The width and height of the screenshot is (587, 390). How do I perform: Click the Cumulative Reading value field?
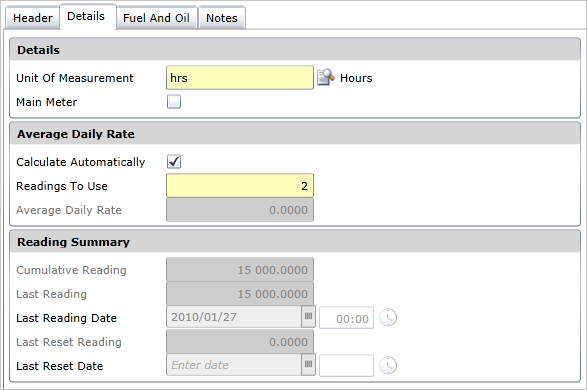pyautogui.click(x=240, y=269)
